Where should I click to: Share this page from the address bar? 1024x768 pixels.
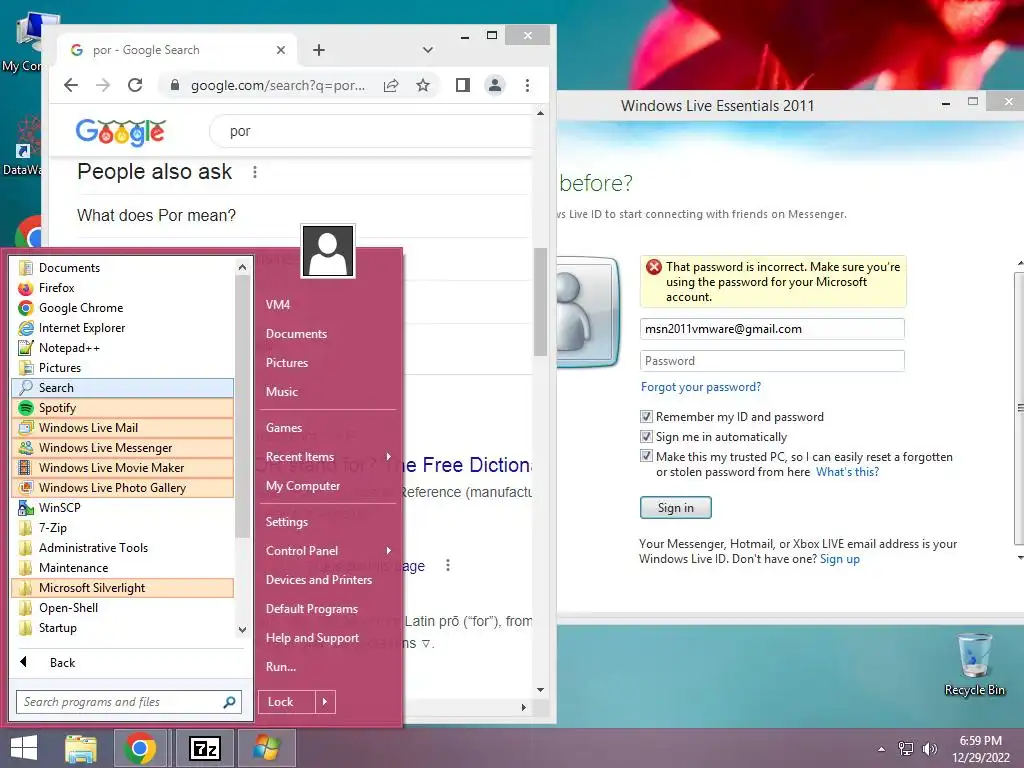point(391,85)
